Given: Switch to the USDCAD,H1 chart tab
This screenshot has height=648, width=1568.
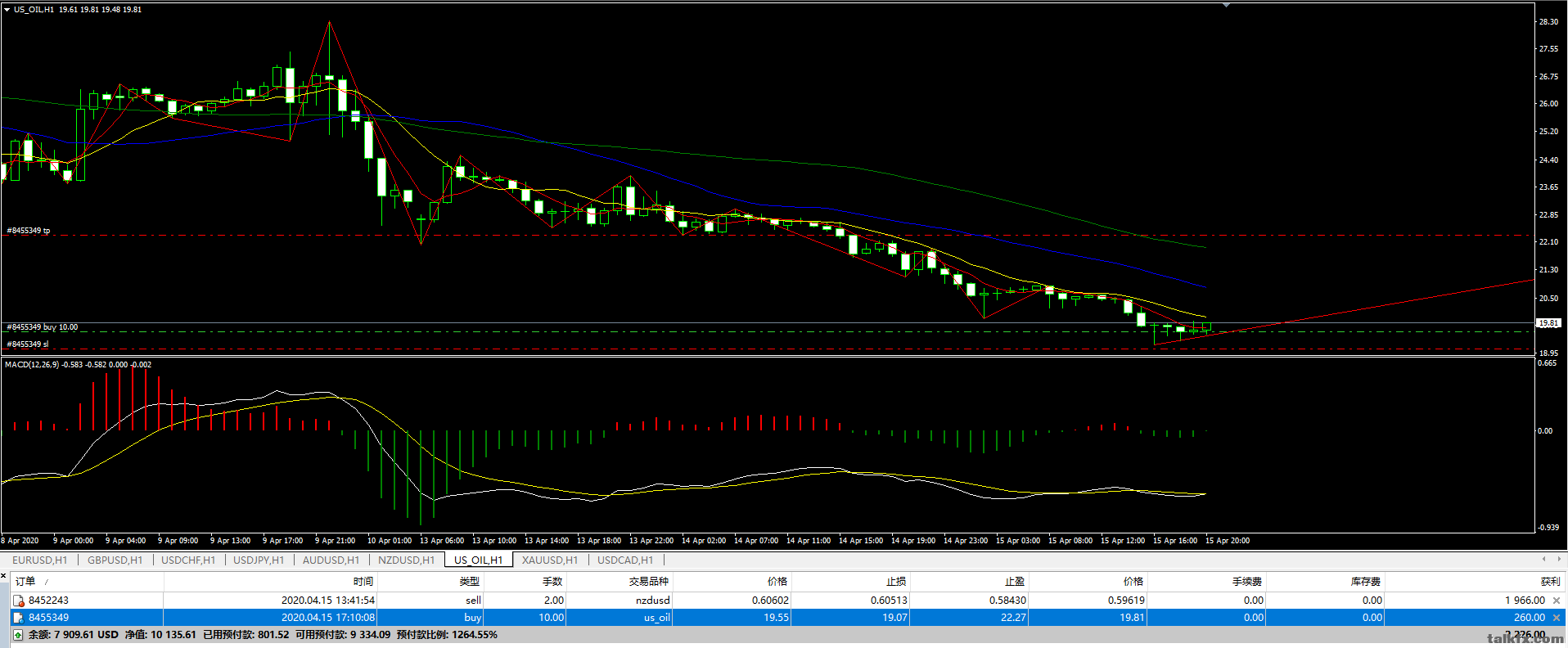Looking at the screenshot, I should click(625, 560).
